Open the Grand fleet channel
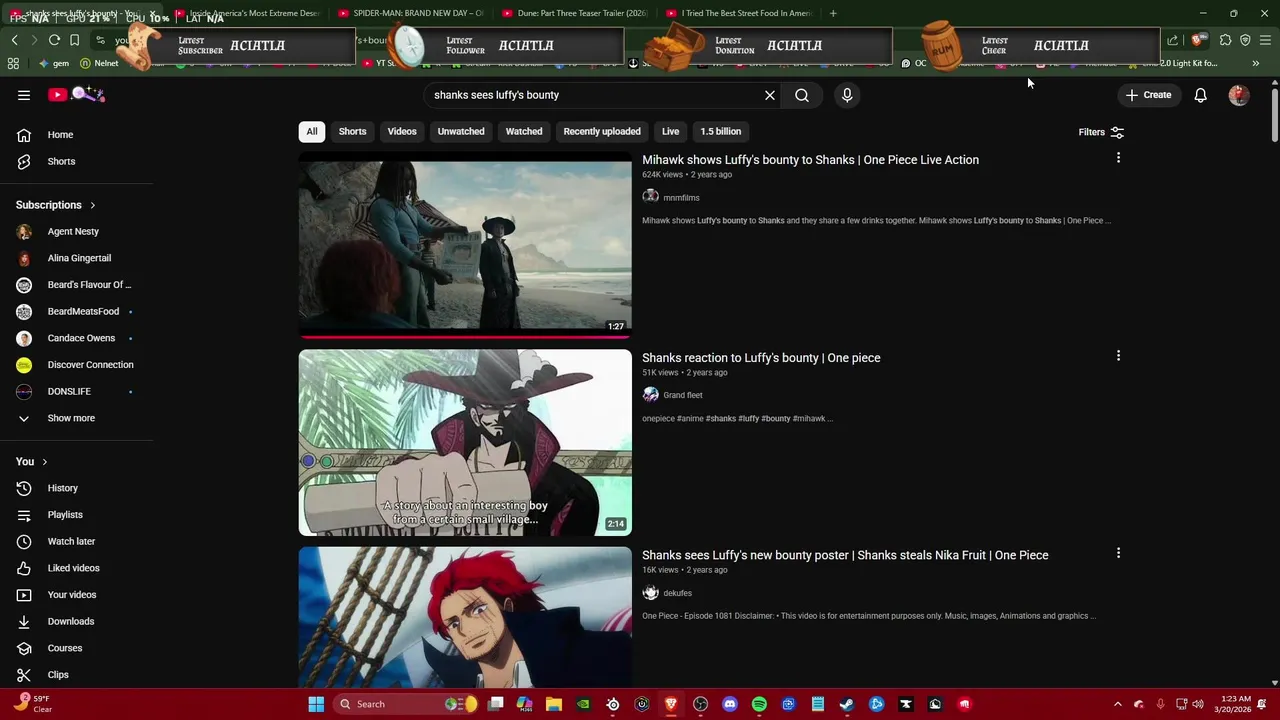The image size is (1280, 720). coord(683,395)
